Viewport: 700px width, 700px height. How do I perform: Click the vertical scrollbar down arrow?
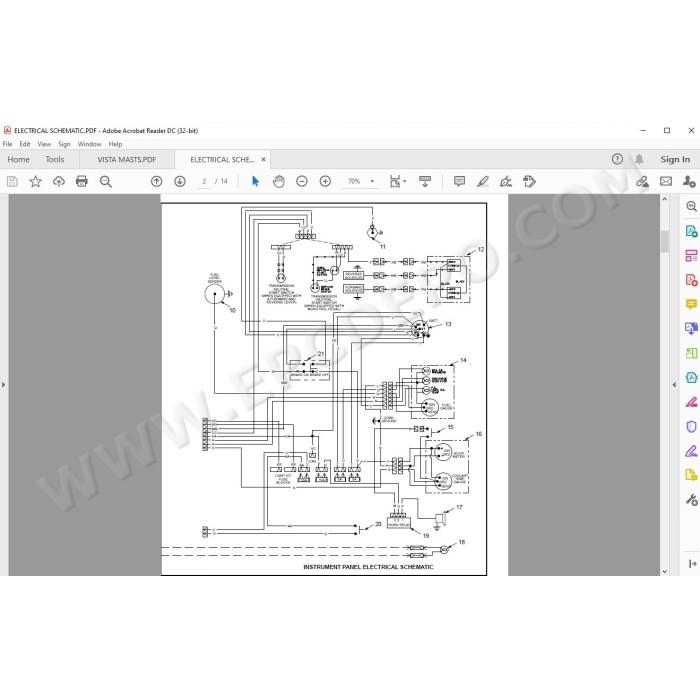664,571
